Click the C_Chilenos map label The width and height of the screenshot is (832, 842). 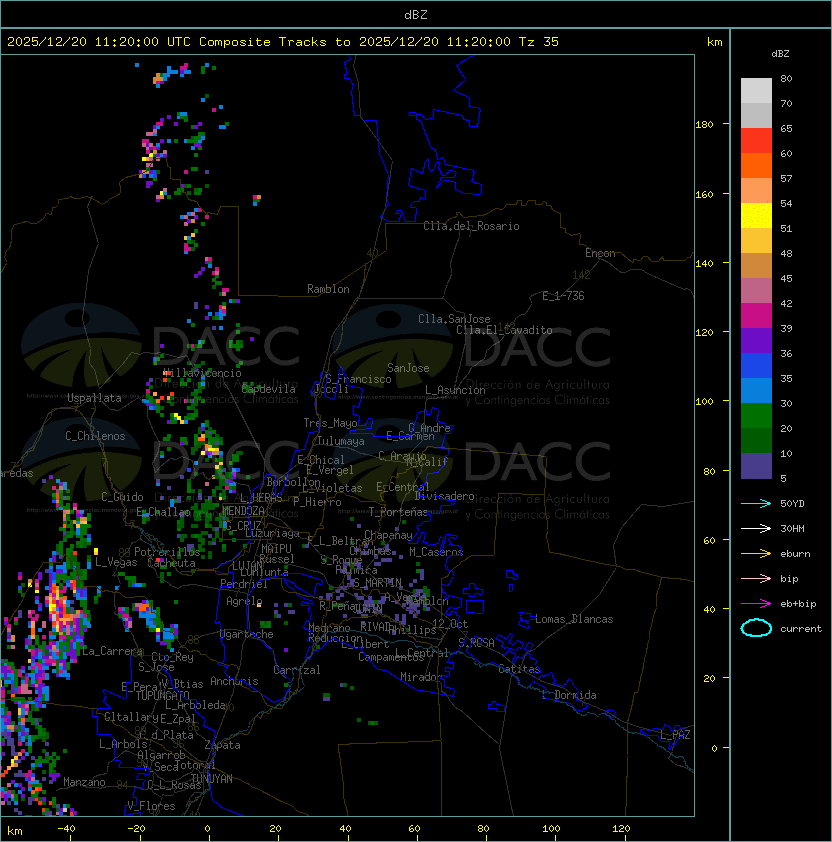coord(95,436)
